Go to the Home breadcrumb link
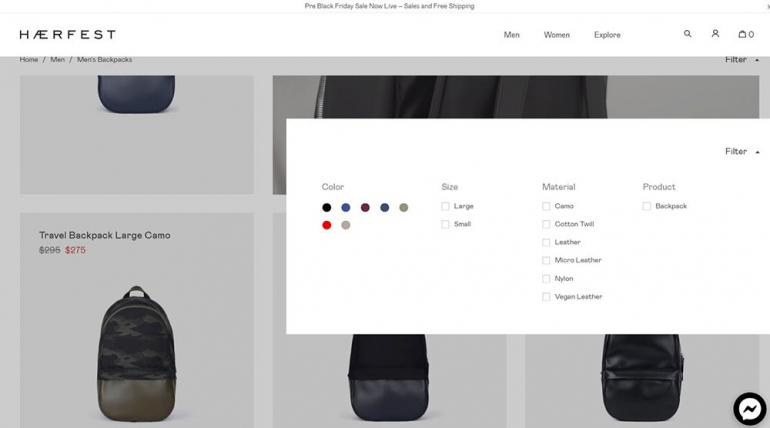 coord(29,59)
